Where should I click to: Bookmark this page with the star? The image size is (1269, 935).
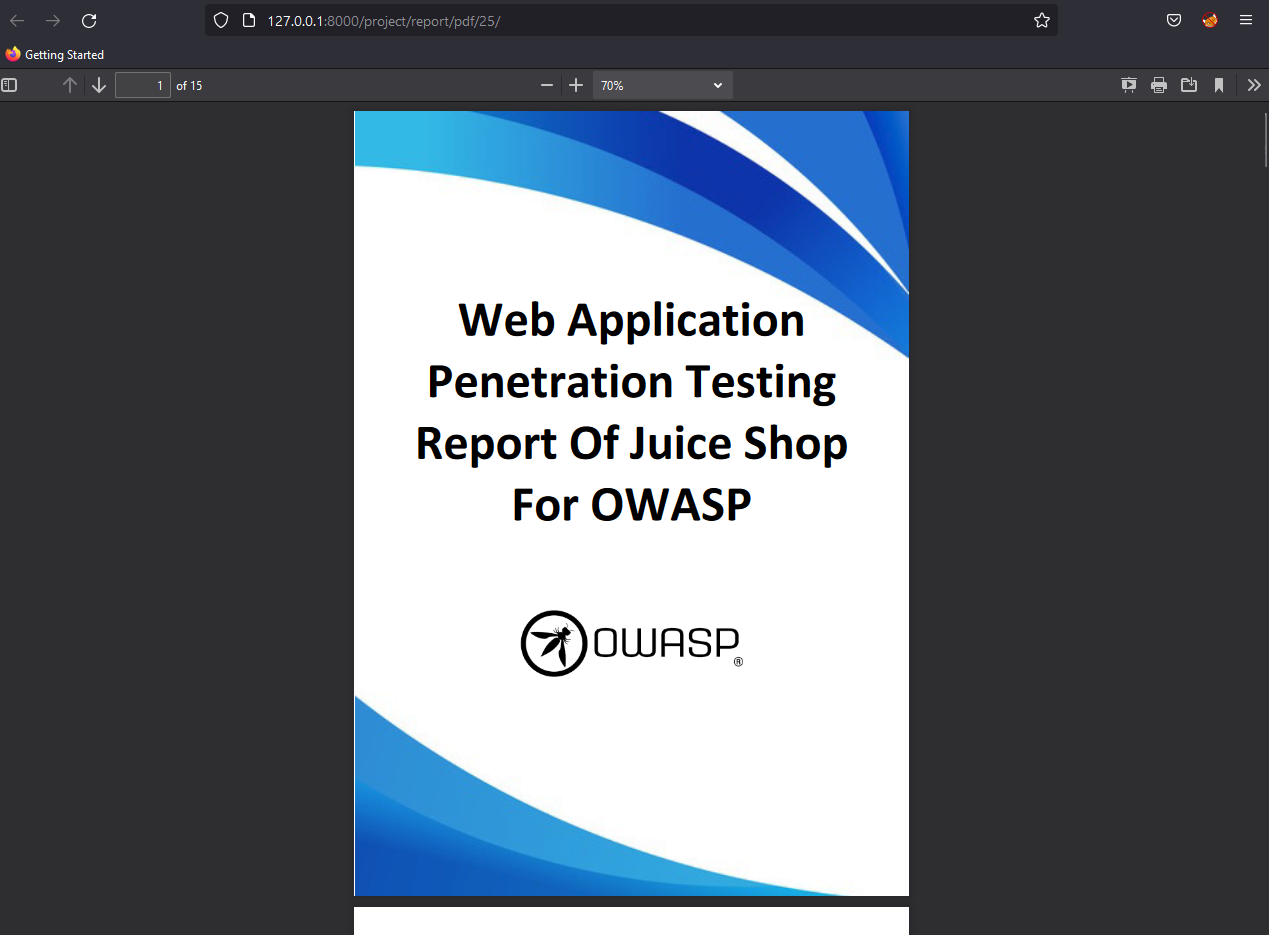click(x=1042, y=21)
